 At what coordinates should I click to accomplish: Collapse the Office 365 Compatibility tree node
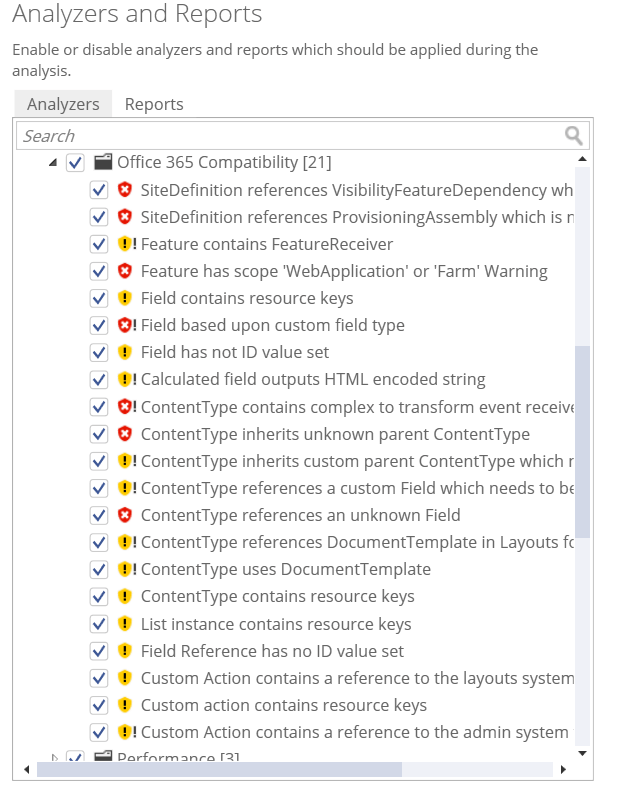[x=53, y=163]
